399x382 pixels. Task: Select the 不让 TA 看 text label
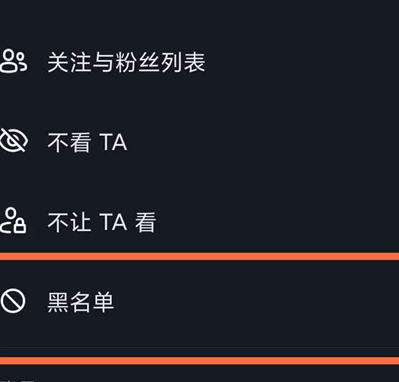click(102, 222)
